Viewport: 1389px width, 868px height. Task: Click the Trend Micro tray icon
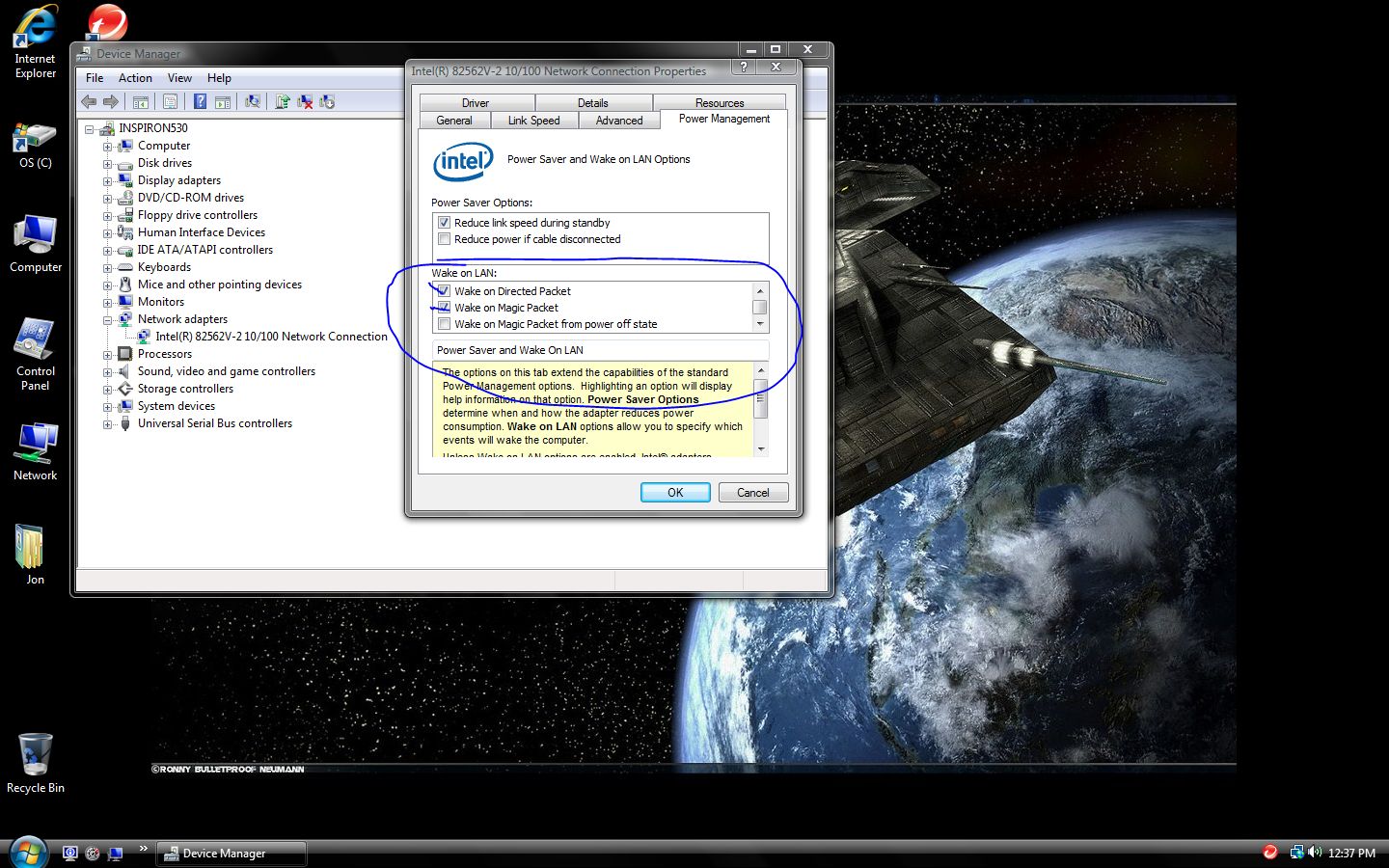coord(1270,853)
